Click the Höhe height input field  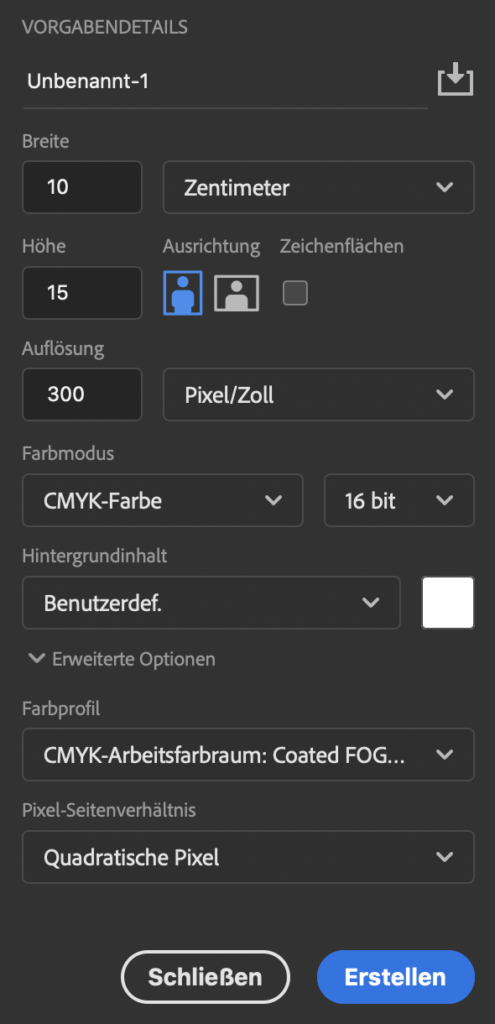pos(82,293)
